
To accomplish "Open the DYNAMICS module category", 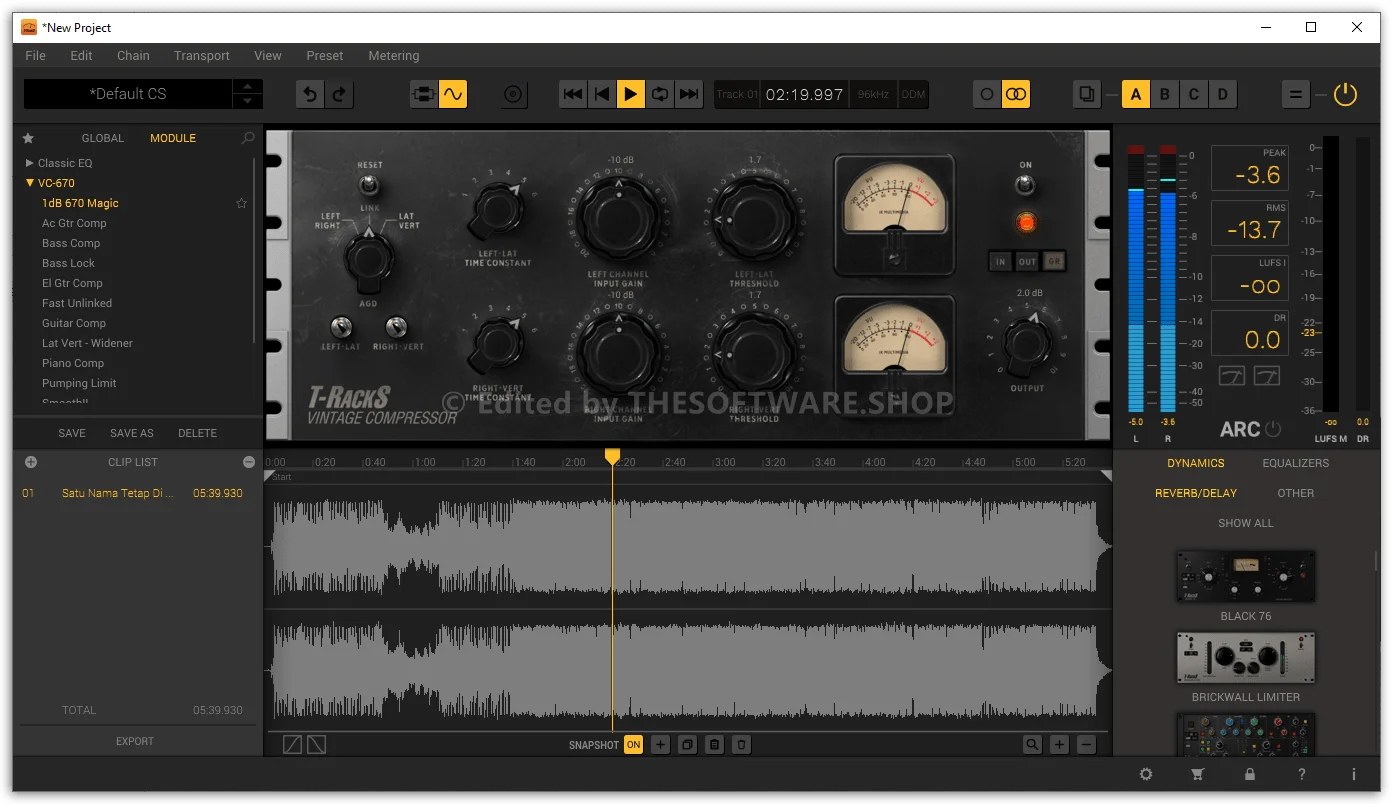I will (1195, 463).
